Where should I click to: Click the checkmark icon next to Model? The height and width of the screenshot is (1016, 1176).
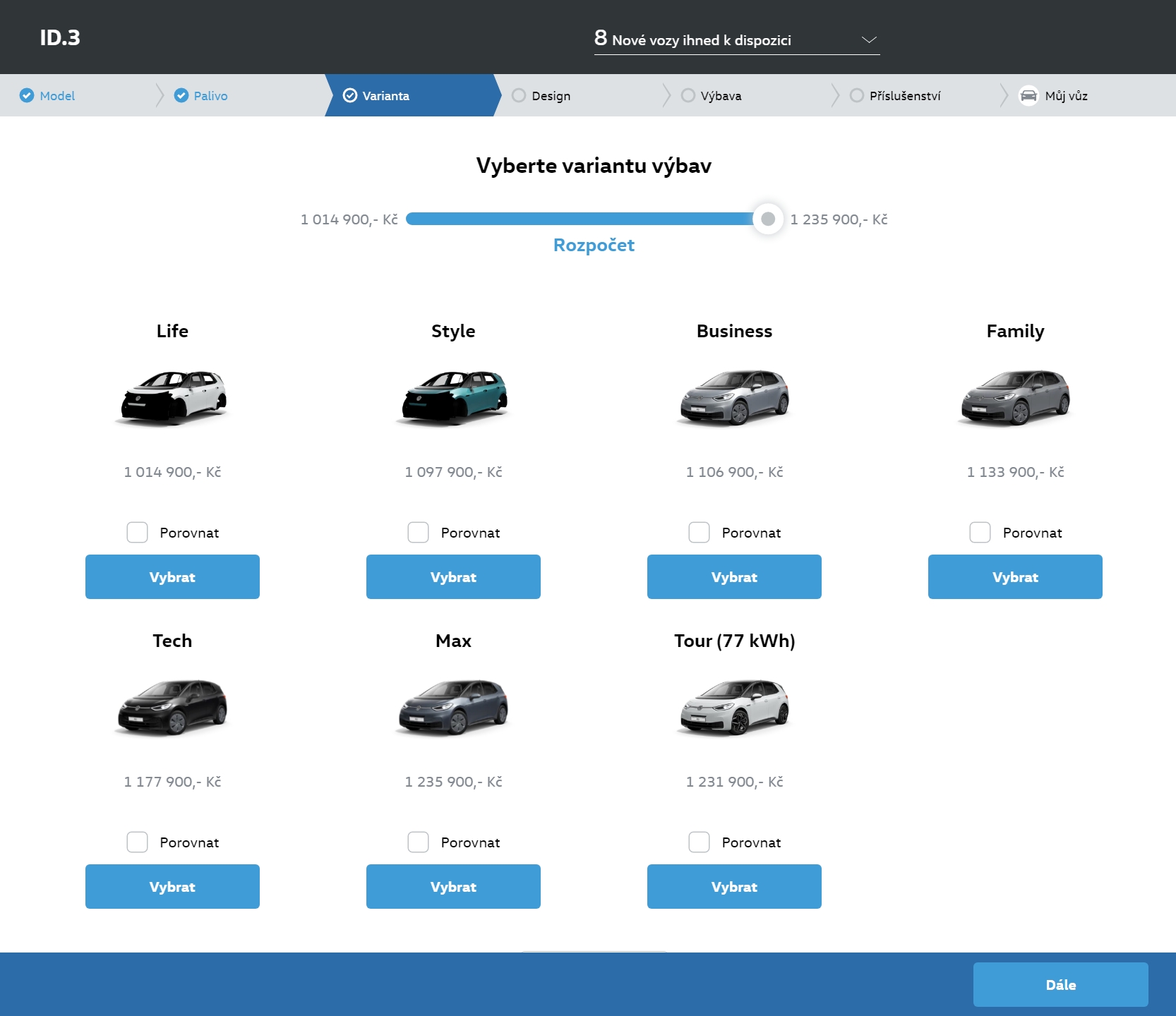point(27,95)
